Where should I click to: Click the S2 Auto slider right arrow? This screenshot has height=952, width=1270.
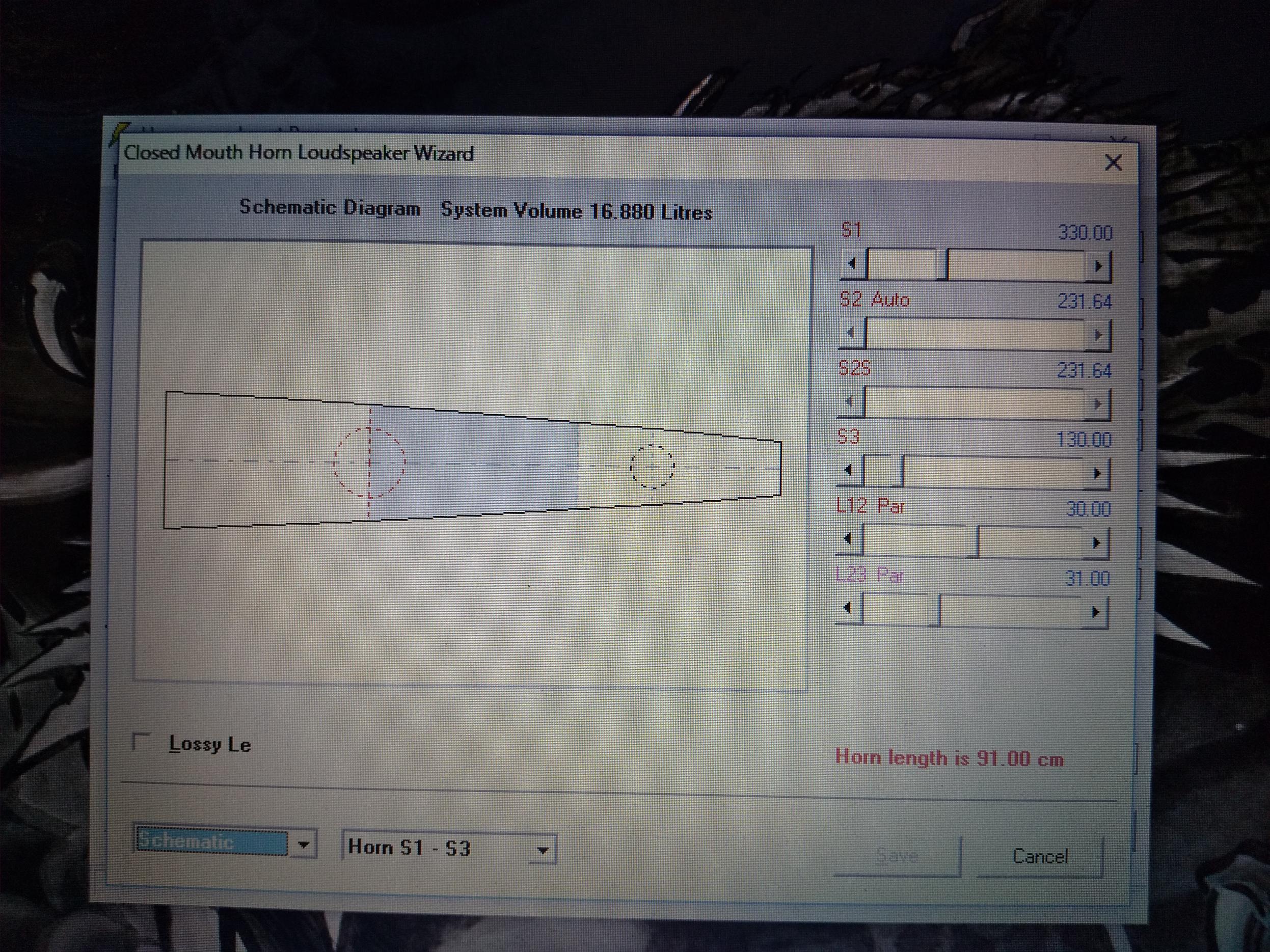pos(1097,335)
